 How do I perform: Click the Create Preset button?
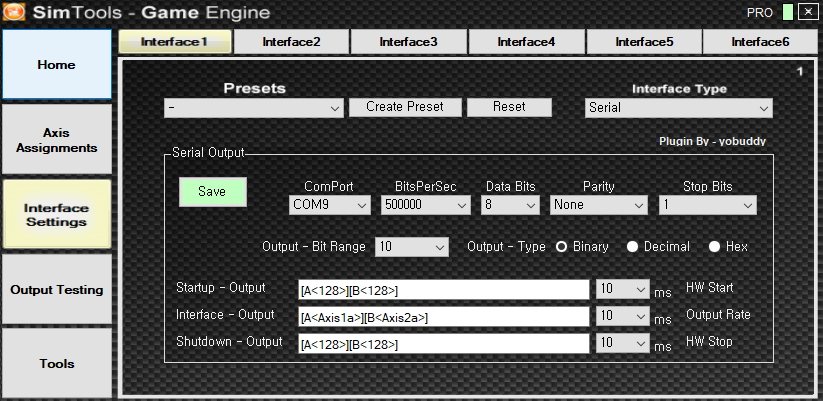coord(405,107)
